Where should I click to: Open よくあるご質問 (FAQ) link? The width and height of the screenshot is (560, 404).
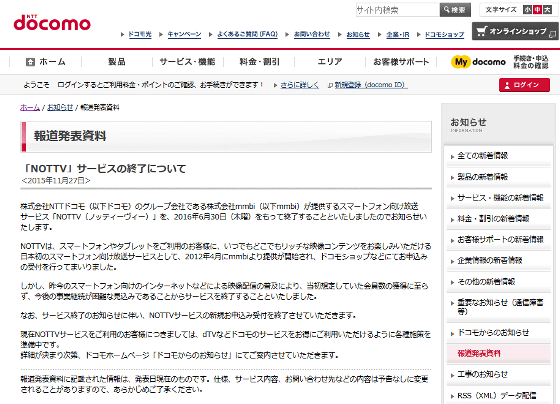[x=247, y=34]
